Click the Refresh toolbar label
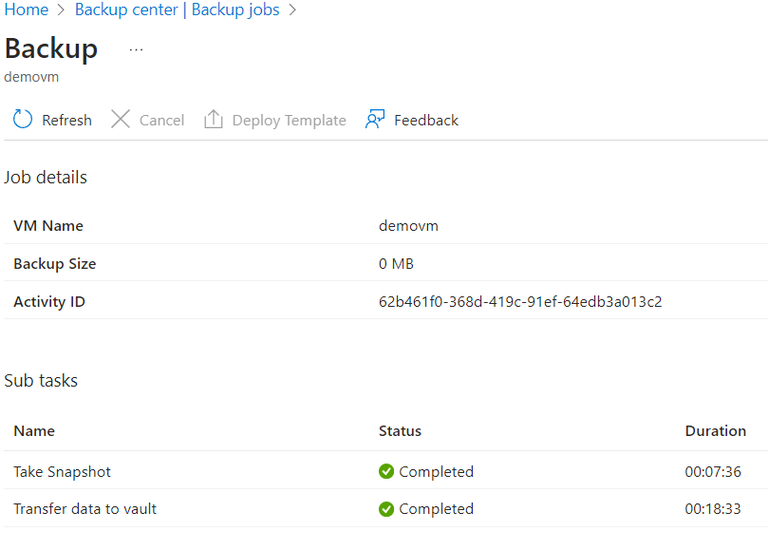 coord(66,120)
